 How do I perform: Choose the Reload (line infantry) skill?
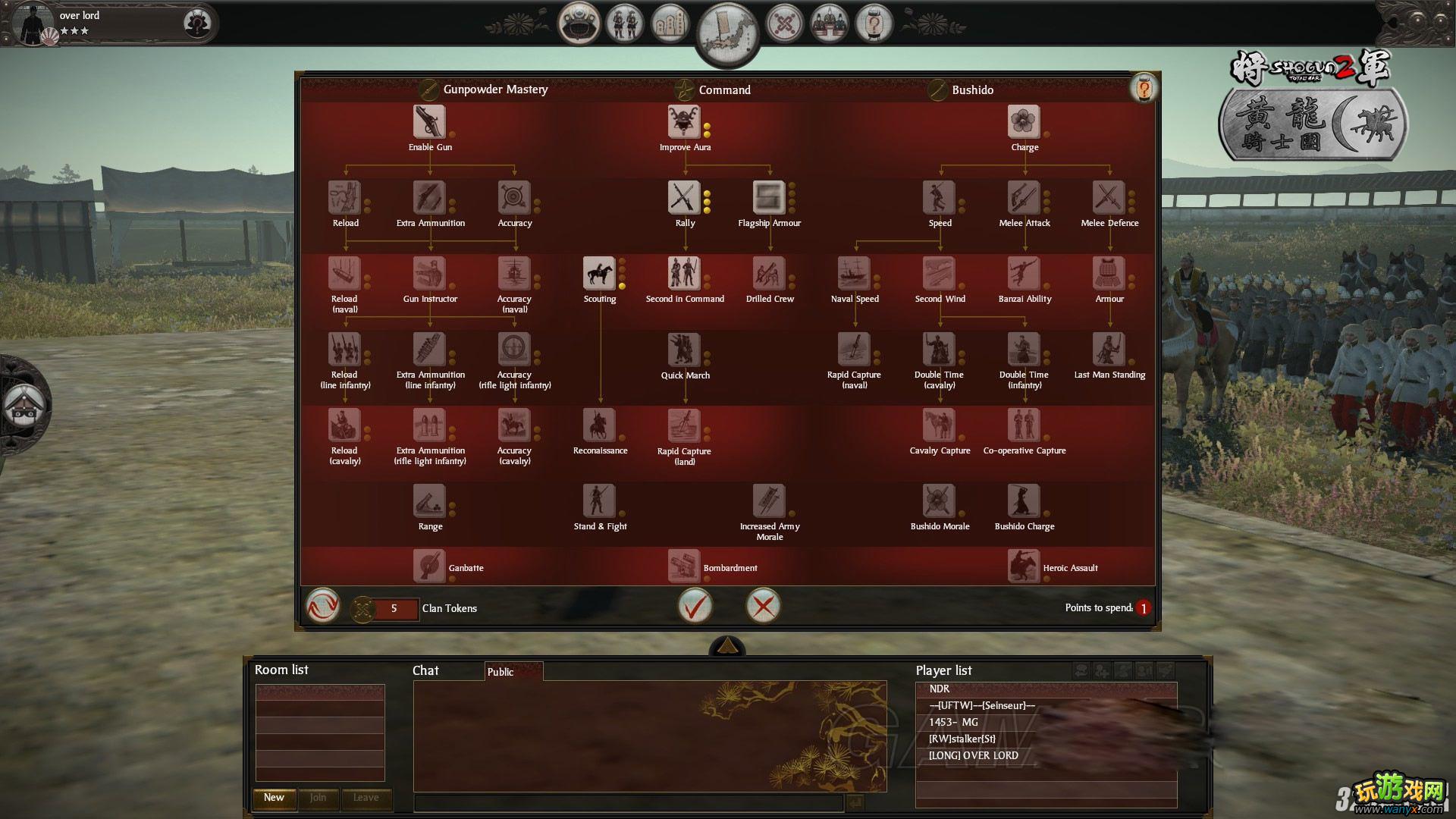[344, 349]
